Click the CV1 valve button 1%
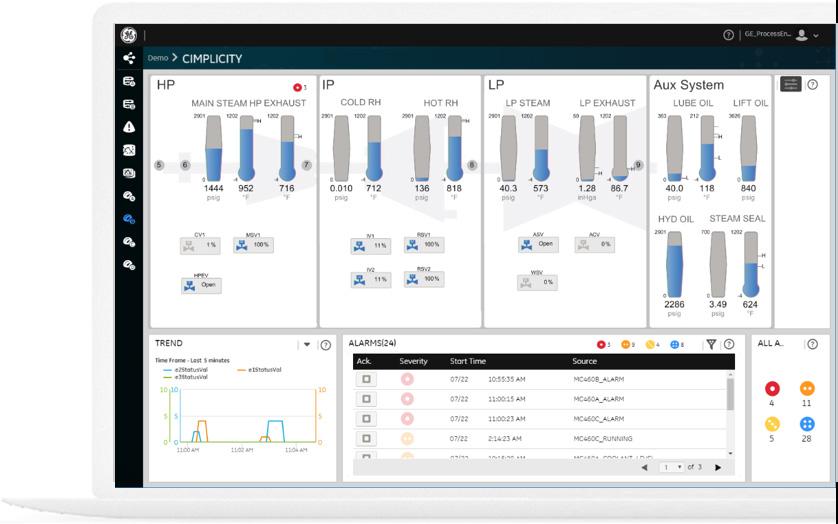Screen dimensions: 838x524 (x=200, y=245)
